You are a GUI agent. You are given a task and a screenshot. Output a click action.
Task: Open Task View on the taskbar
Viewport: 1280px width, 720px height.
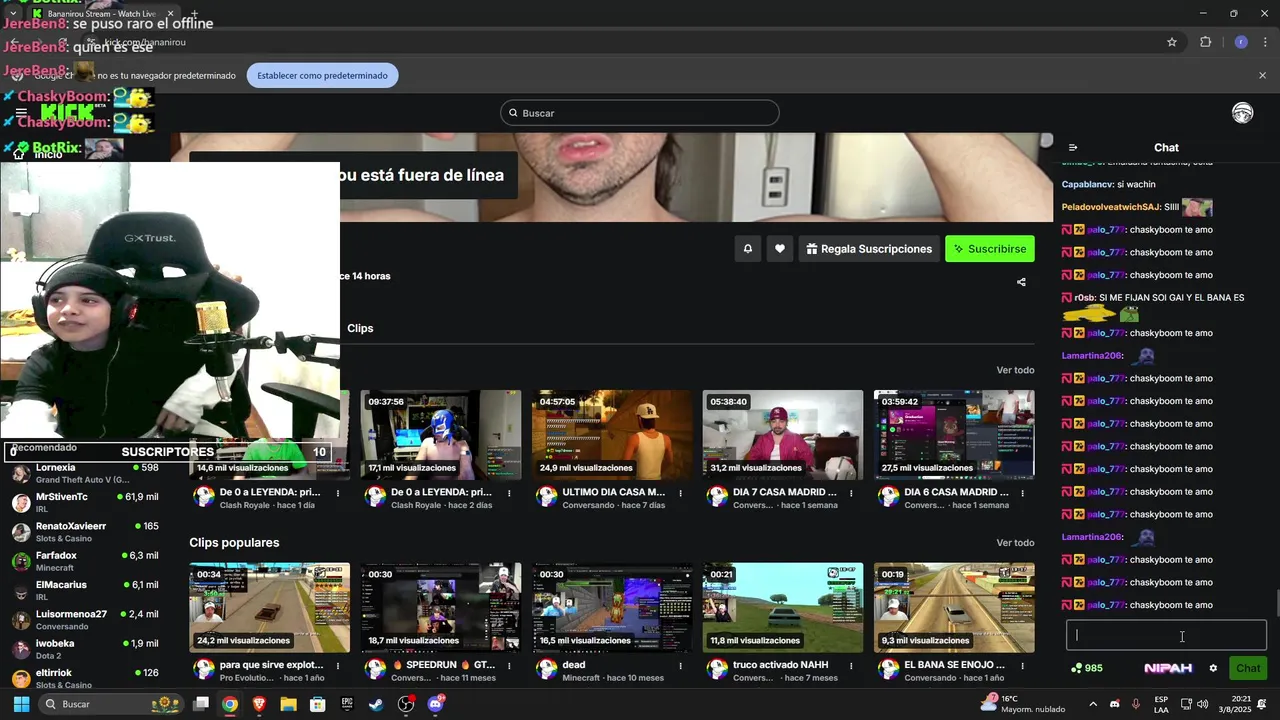200,704
